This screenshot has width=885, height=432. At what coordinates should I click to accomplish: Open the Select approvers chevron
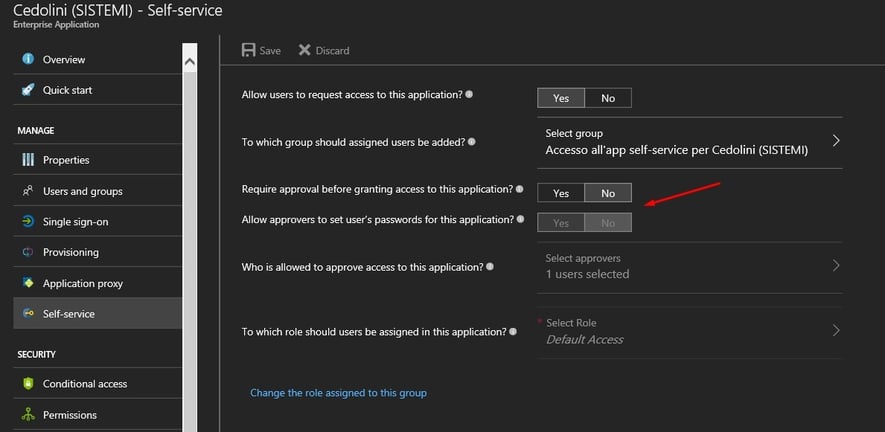coord(836,266)
